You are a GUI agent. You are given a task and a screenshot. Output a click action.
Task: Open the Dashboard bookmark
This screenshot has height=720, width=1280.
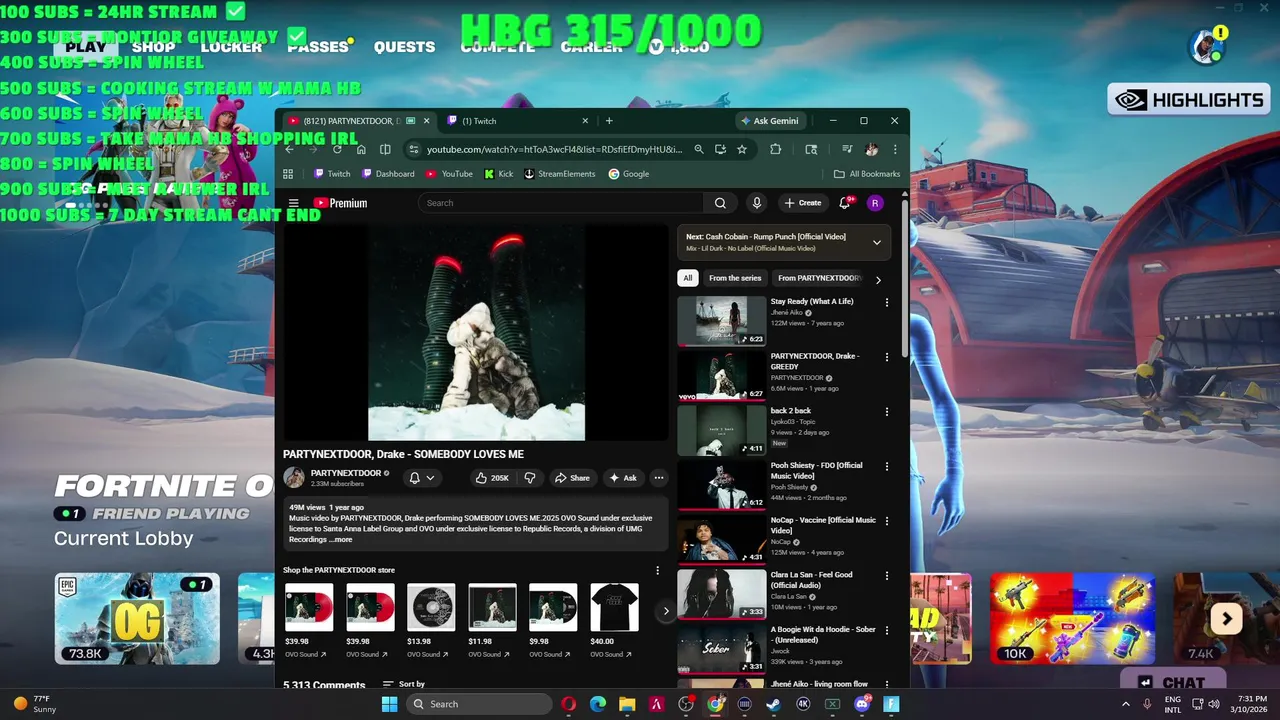388,174
